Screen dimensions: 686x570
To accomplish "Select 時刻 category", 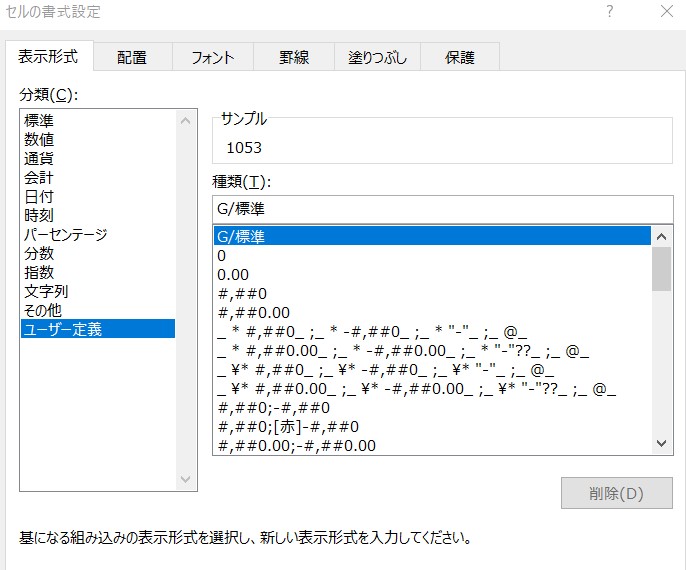I will [x=98, y=215].
